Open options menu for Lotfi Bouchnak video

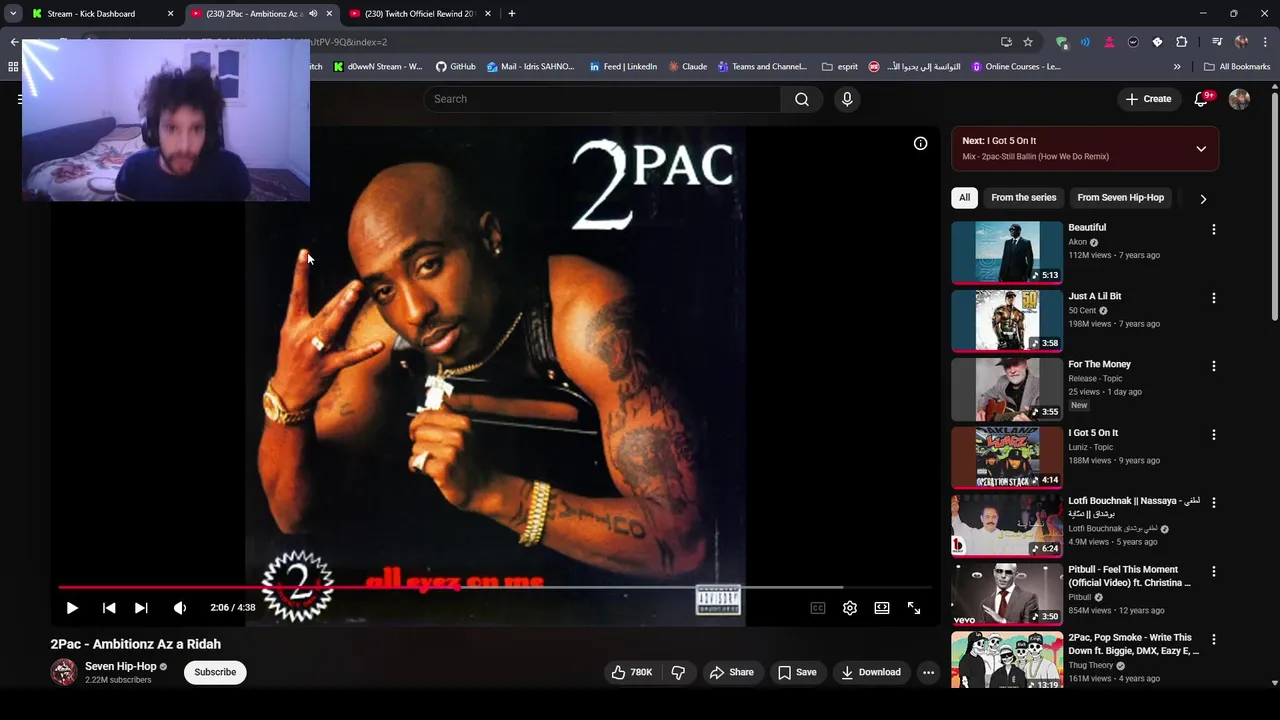pyautogui.click(x=1214, y=503)
